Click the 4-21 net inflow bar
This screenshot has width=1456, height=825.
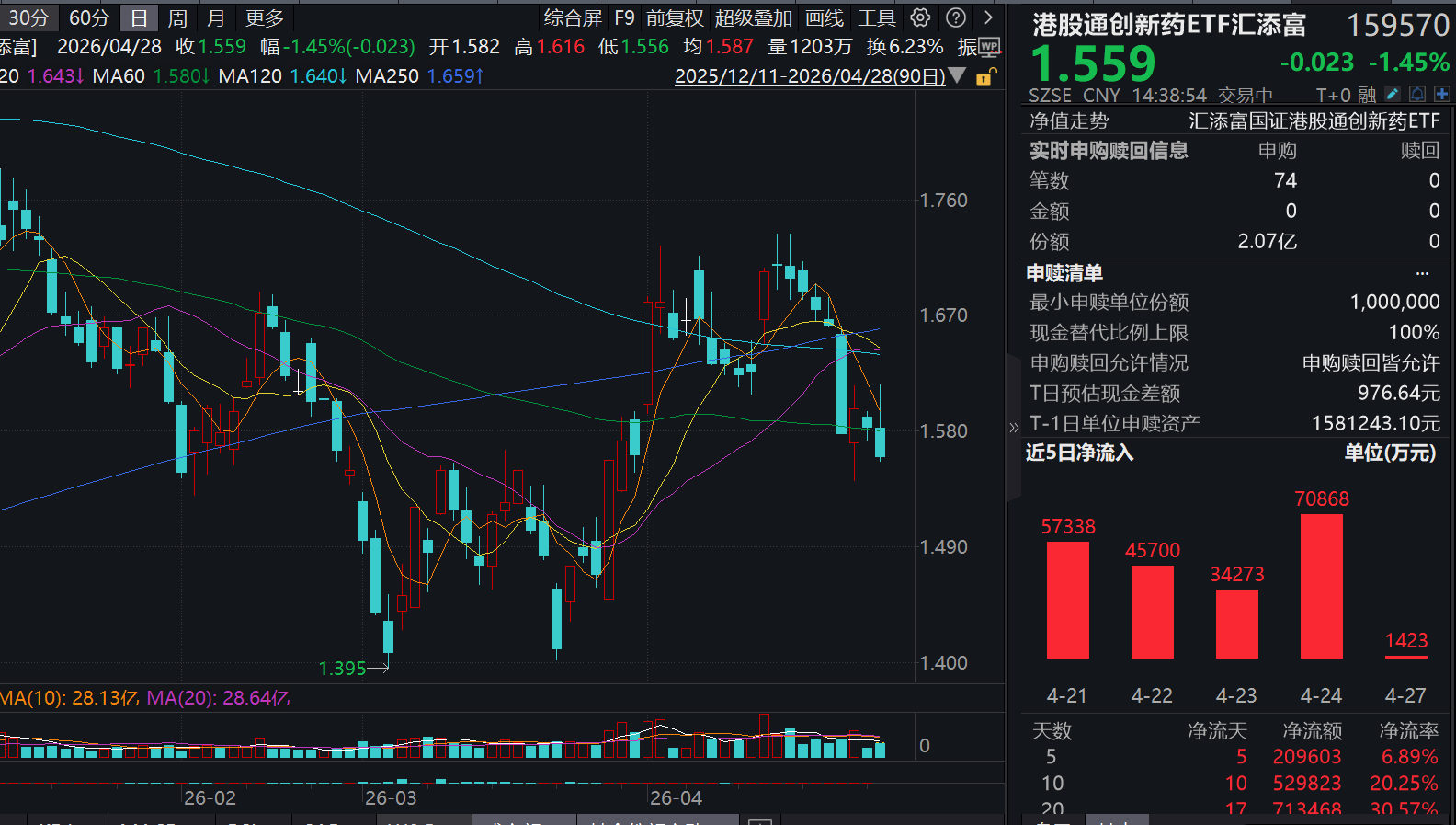click(1068, 600)
